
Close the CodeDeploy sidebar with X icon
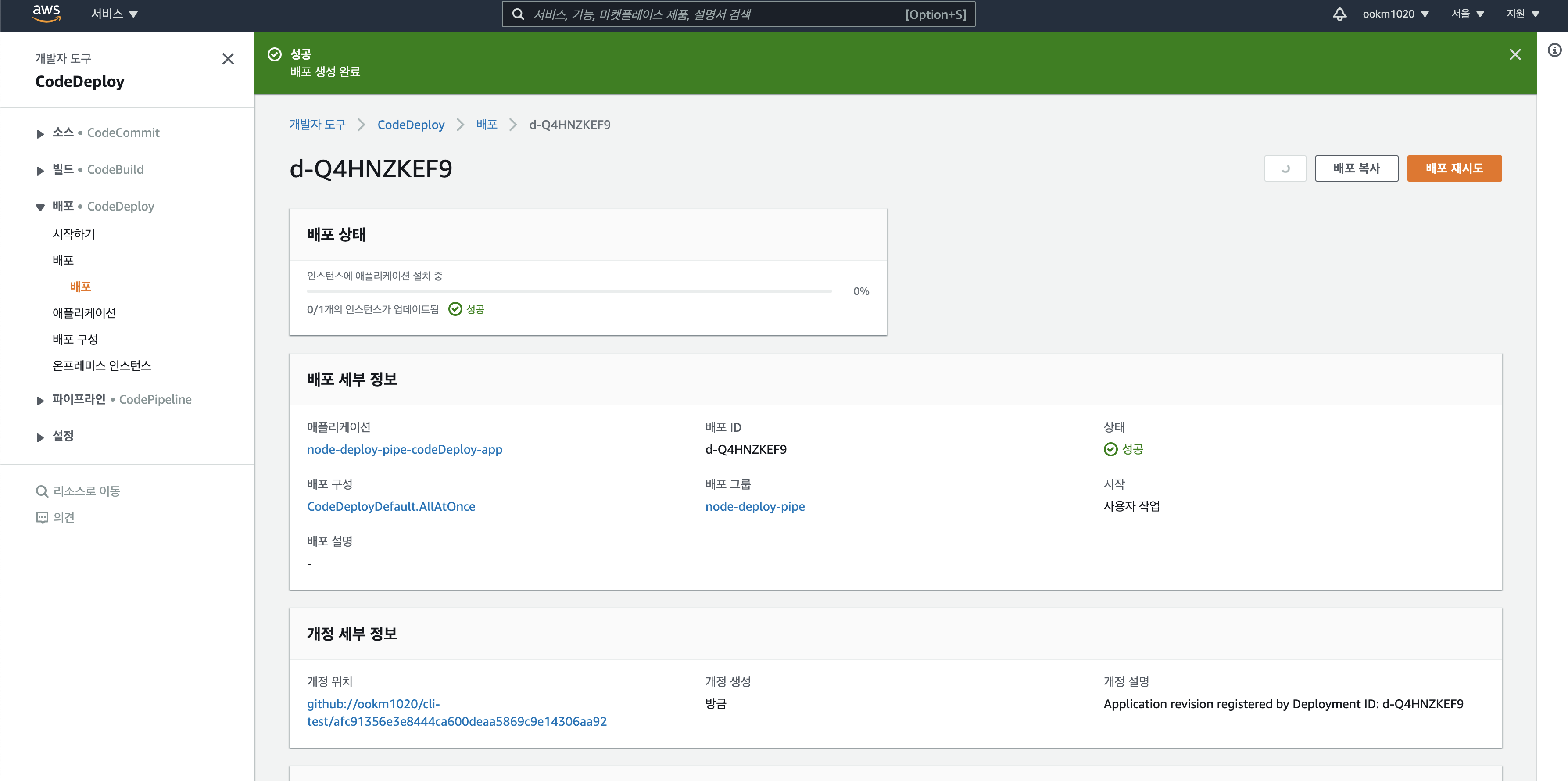(228, 59)
